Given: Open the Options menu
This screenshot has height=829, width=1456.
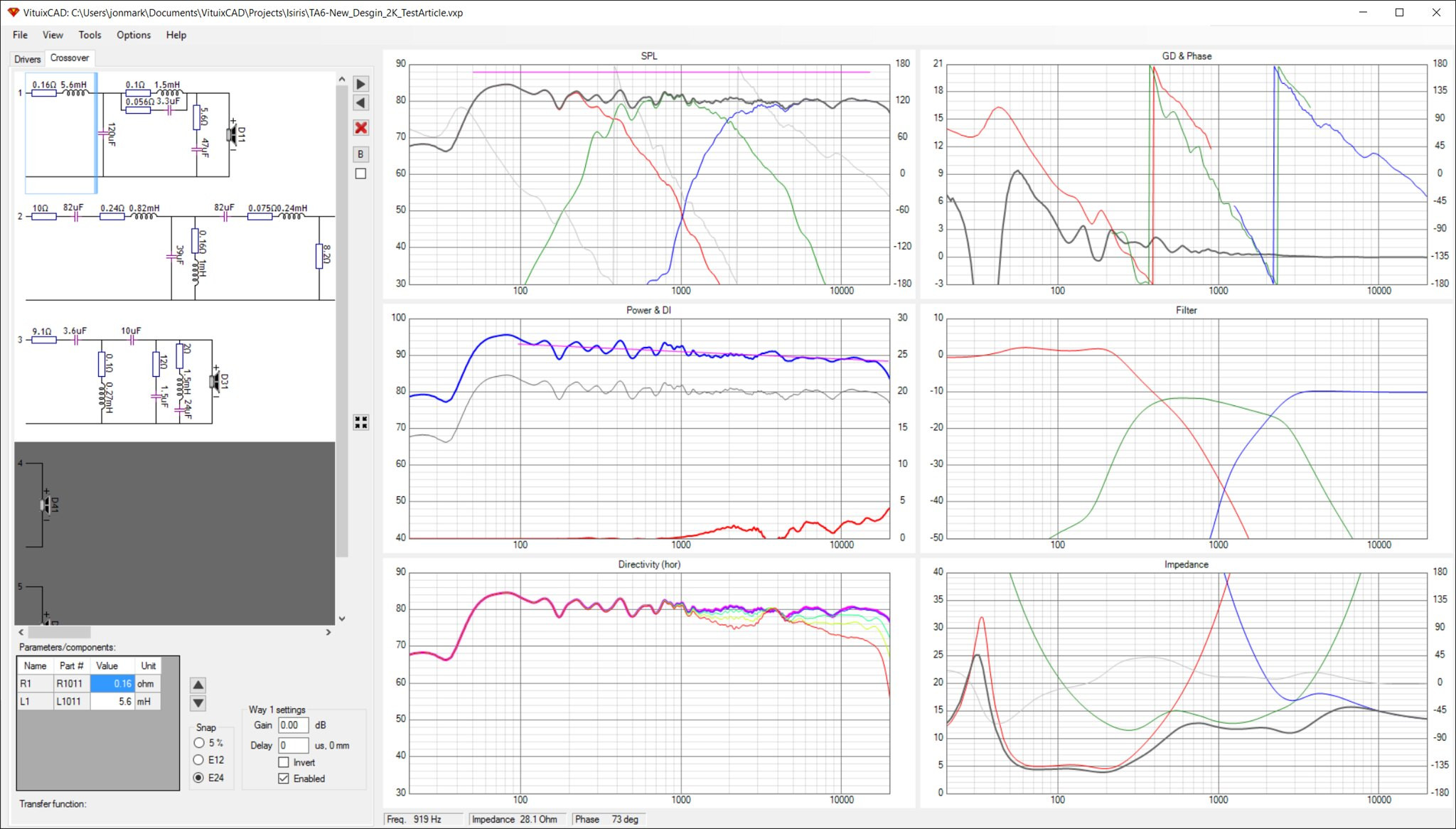Looking at the screenshot, I should [134, 35].
